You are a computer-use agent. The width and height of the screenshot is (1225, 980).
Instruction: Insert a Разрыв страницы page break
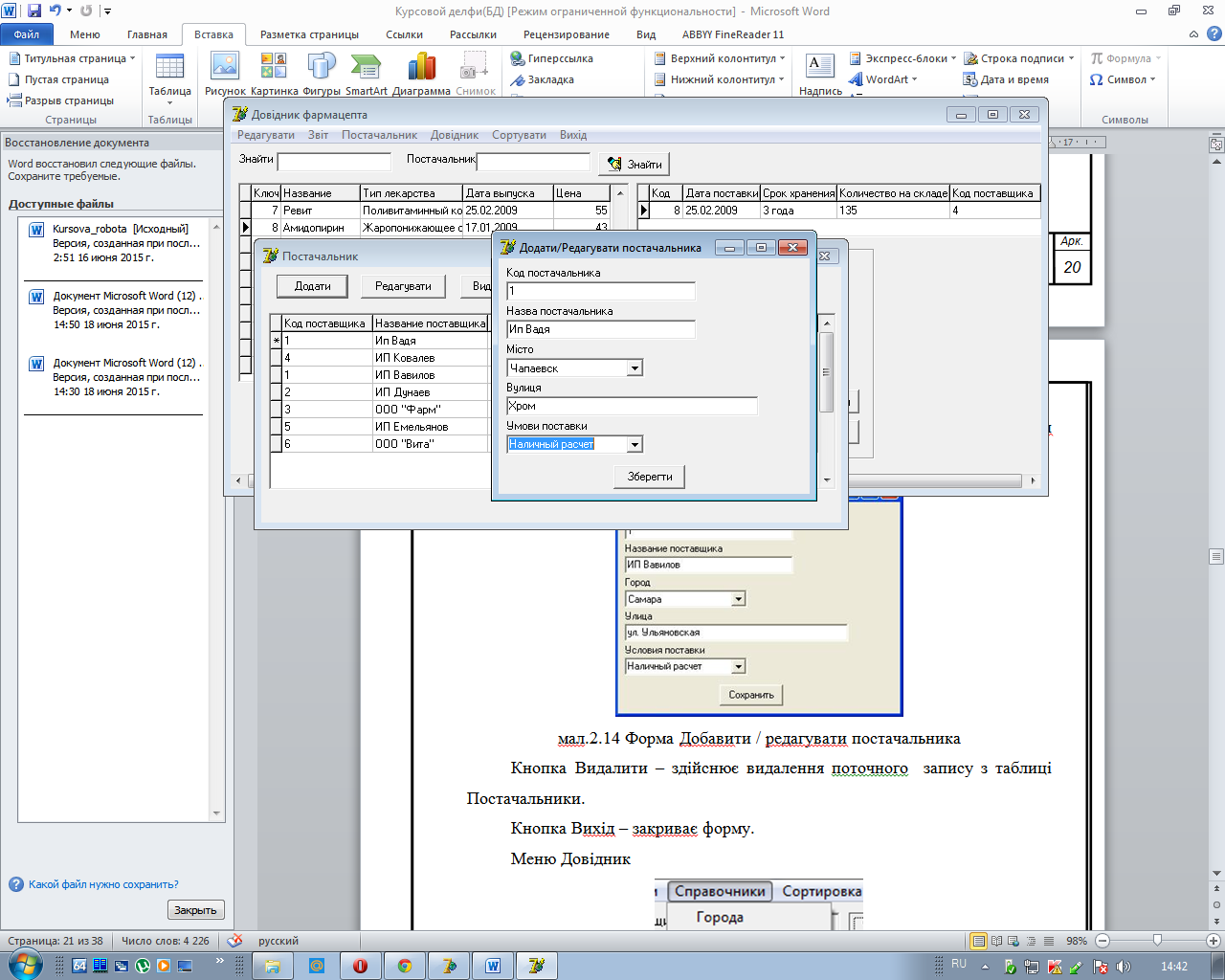(x=60, y=100)
